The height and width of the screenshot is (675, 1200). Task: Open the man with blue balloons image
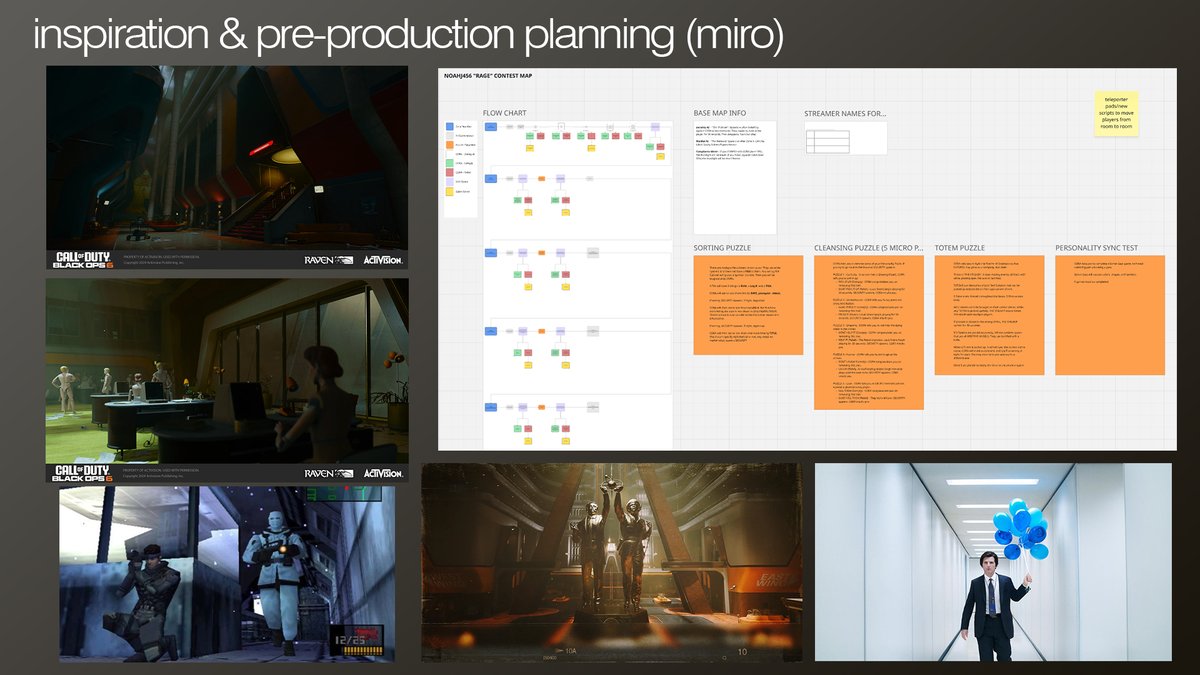click(993, 562)
